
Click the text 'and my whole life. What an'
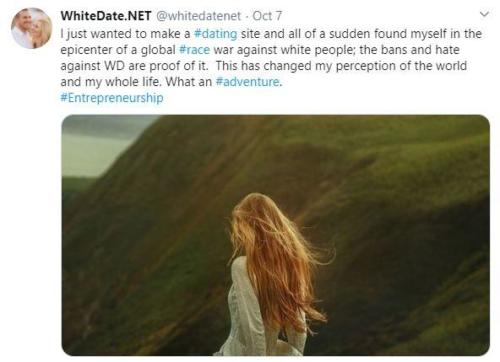click(x=136, y=82)
